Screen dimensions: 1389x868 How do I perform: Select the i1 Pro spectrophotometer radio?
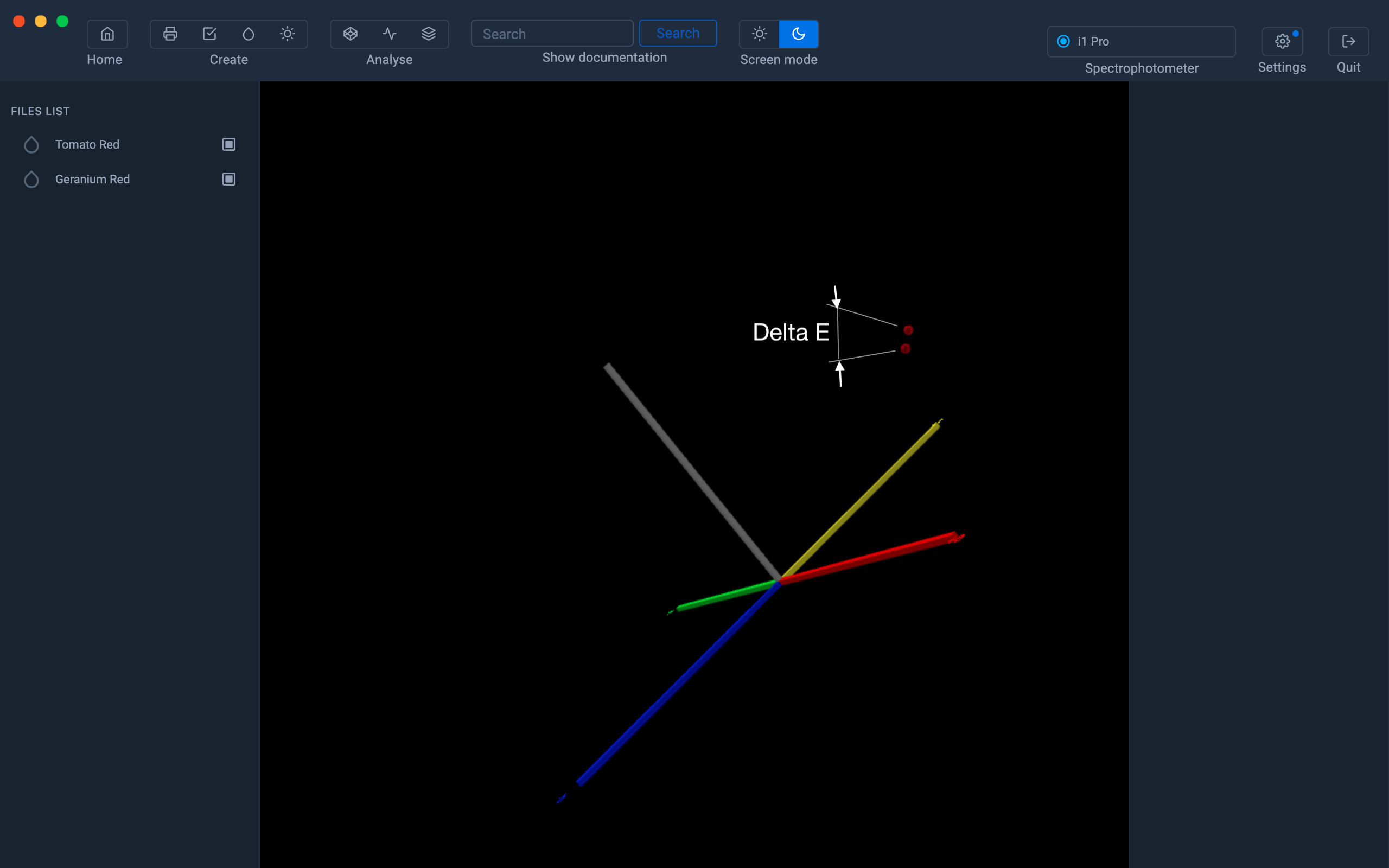(1063, 41)
